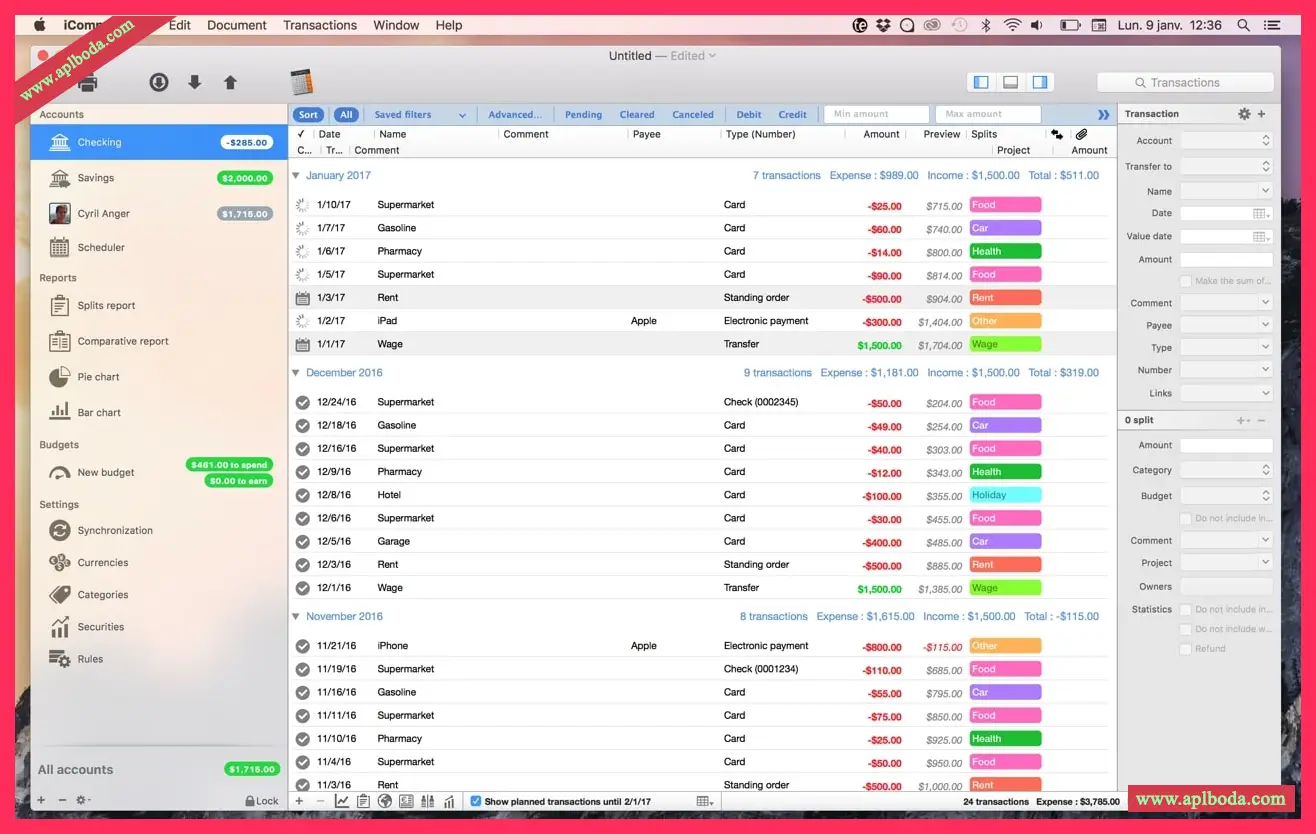Show only the left panel view
The height and width of the screenshot is (834, 1316).
tap(981, 82)
